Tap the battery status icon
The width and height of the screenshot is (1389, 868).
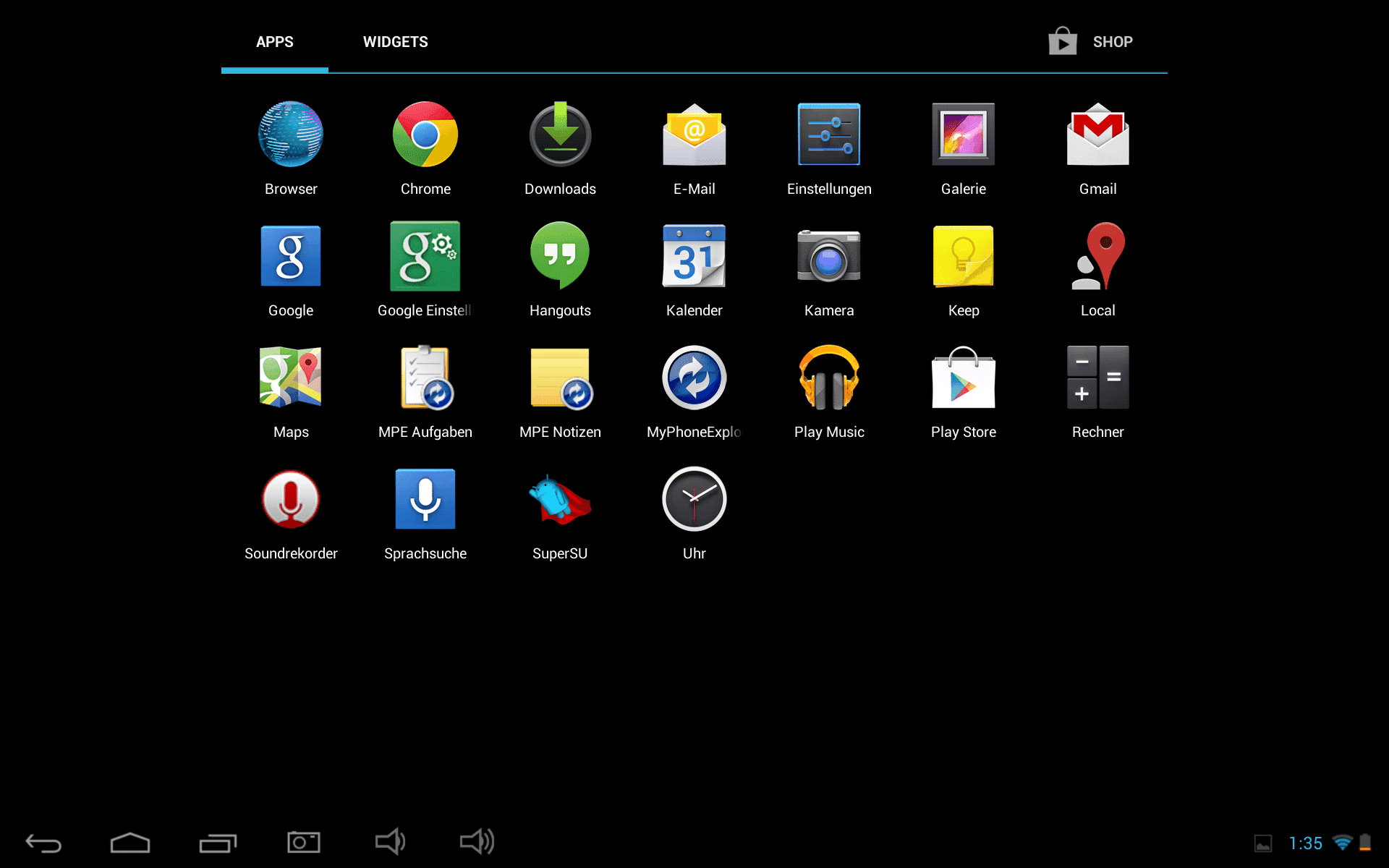pyautogui.click(x=1365, y=843)
